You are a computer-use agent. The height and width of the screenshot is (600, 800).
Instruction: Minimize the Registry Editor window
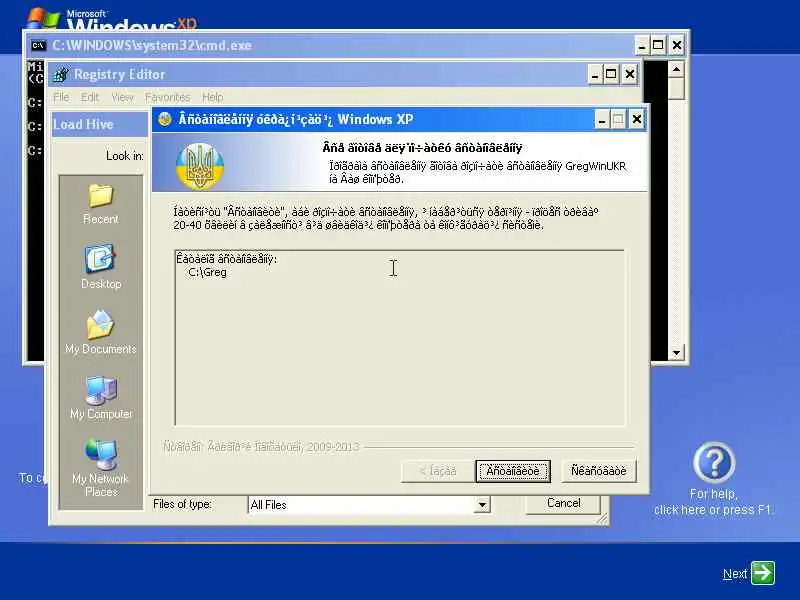click(x=594, y=74)
